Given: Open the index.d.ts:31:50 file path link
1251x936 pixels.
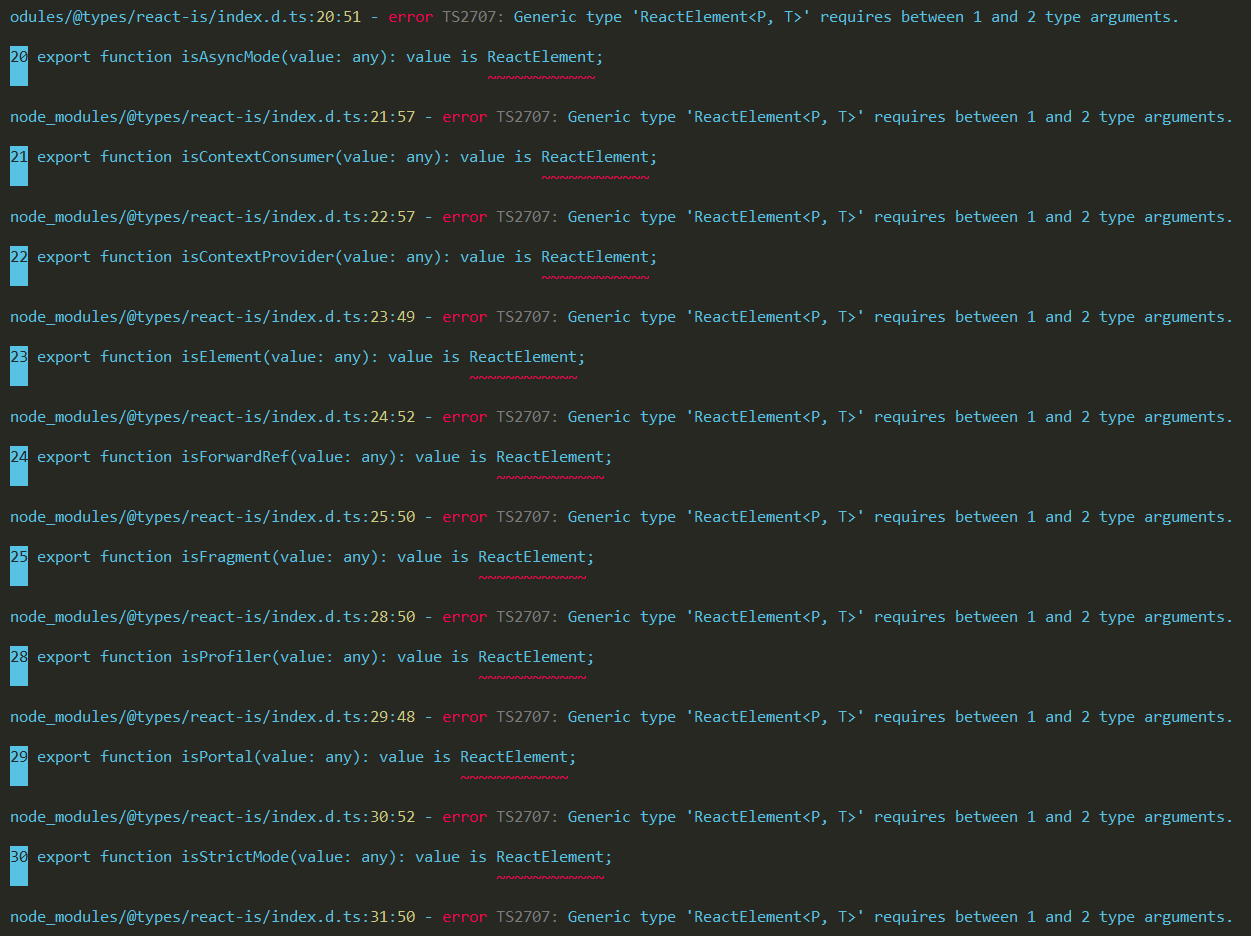Looking at the screenshot, I should coord(212,917).
